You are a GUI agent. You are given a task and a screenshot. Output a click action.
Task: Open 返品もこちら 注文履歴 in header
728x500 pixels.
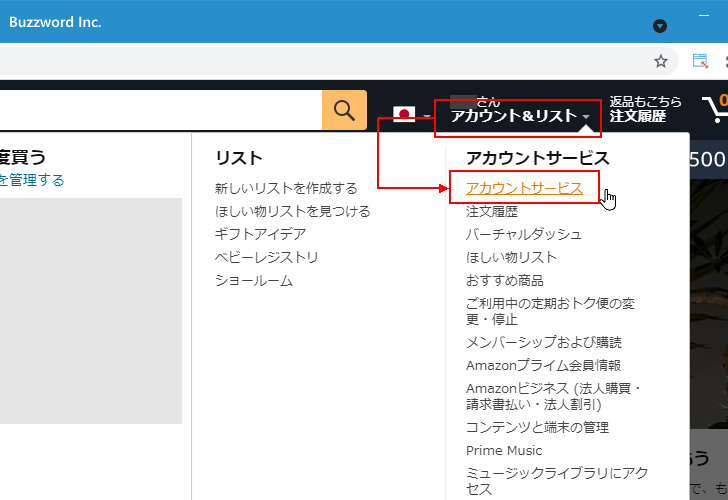point(645,109)
